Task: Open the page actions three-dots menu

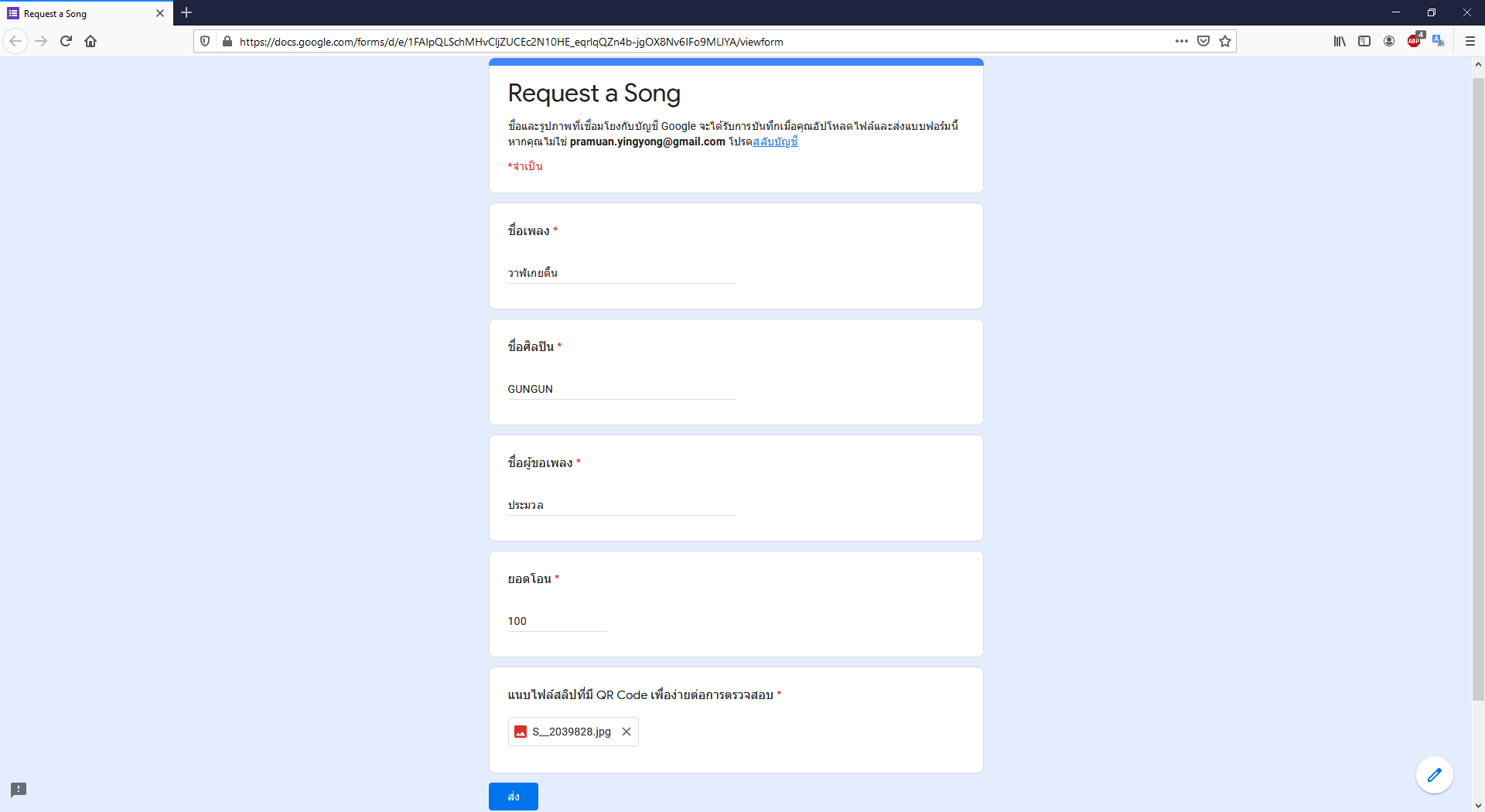Action: [x=1181, y=41]
